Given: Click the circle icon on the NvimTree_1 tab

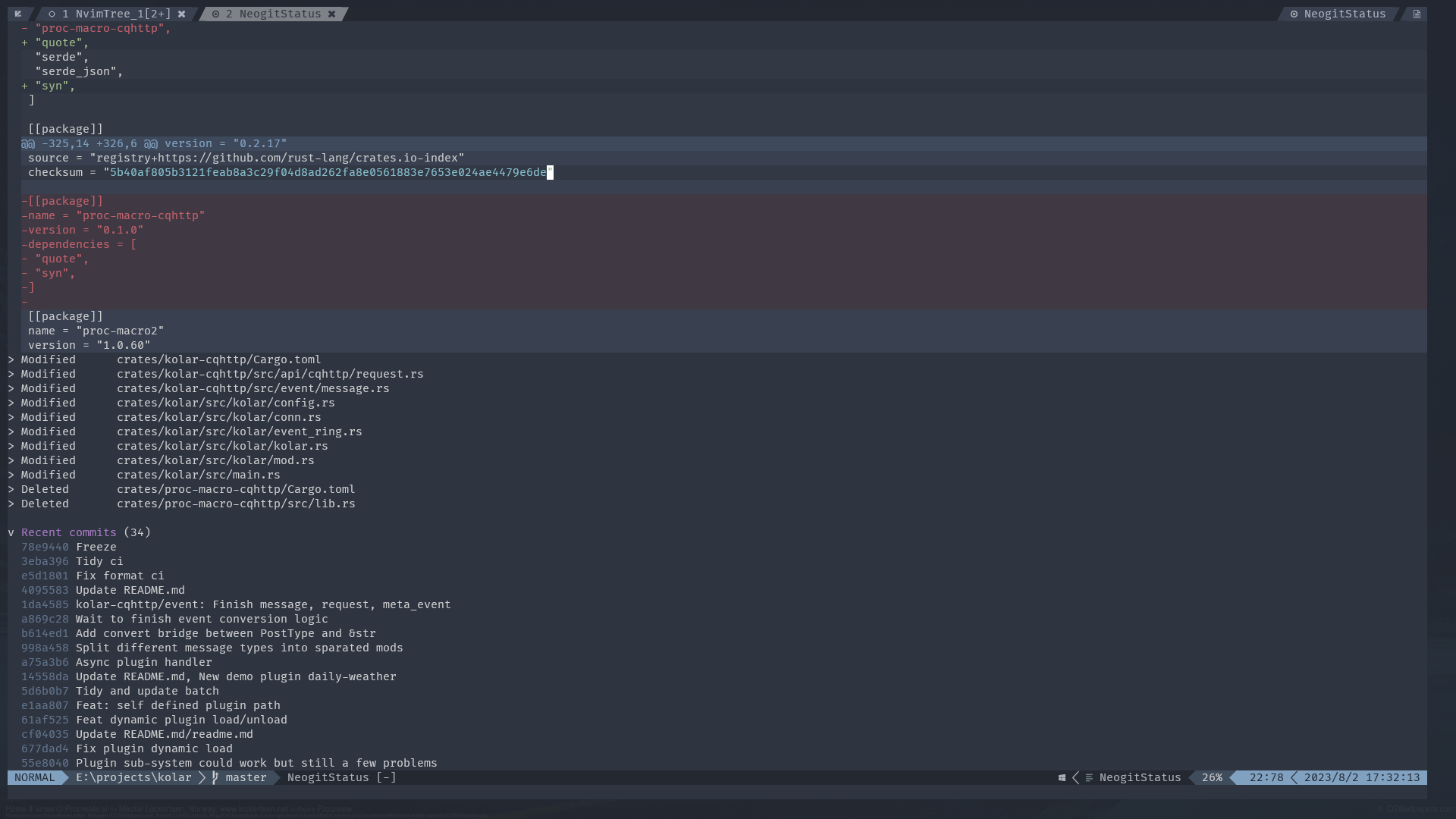Looking at the screenshot, I should (x=52, y=14).
